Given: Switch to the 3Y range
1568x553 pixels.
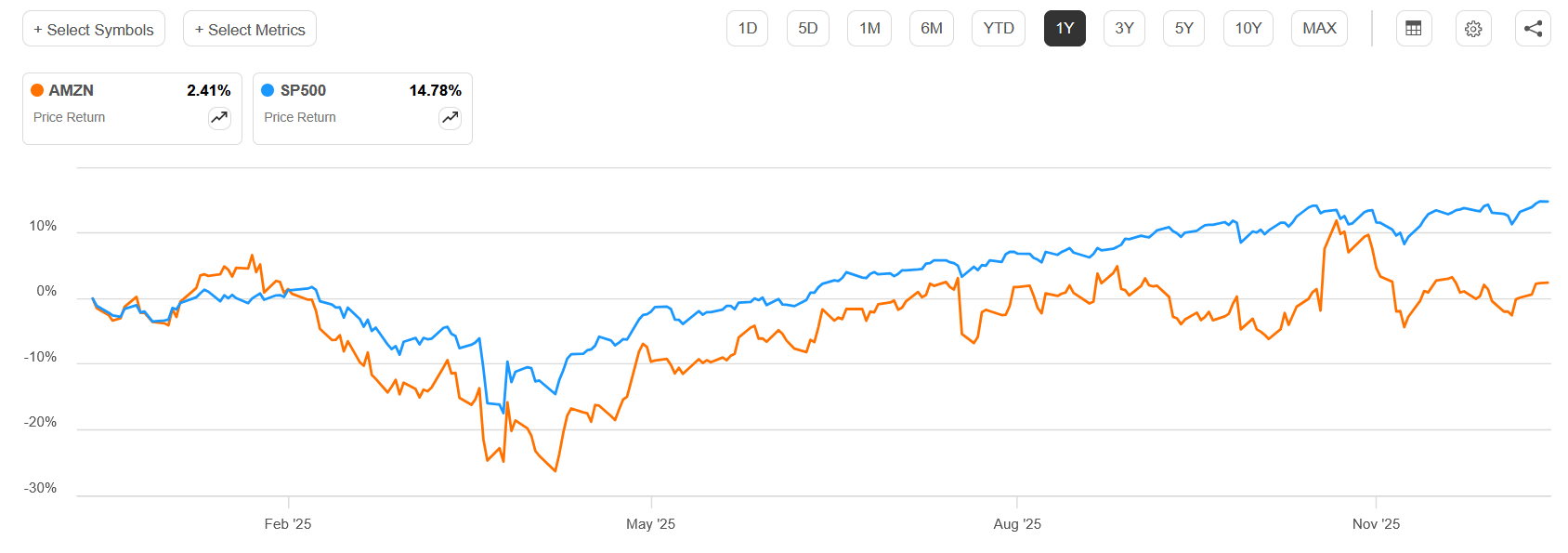Looking at the screenshot, I should [x=1124, y=28].
